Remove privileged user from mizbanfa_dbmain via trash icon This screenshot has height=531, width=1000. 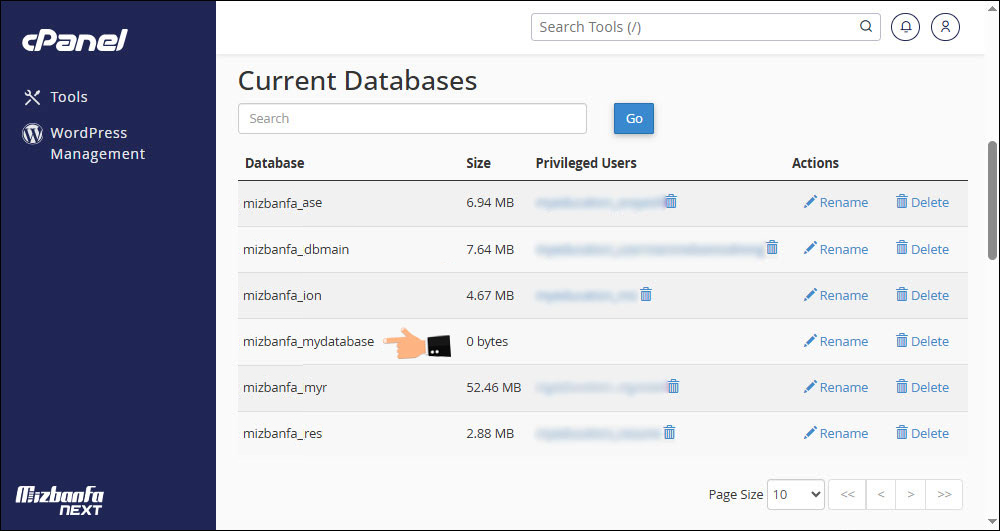tap(771, 248)
